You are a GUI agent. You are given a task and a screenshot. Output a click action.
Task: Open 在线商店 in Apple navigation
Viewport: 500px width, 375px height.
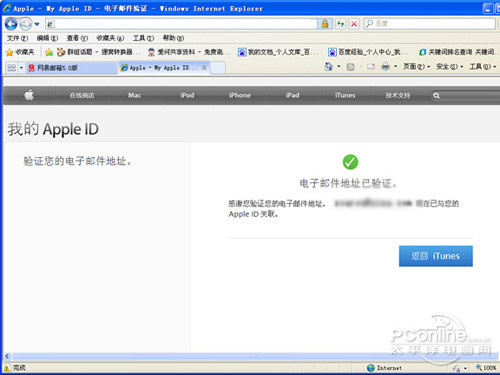82,95
